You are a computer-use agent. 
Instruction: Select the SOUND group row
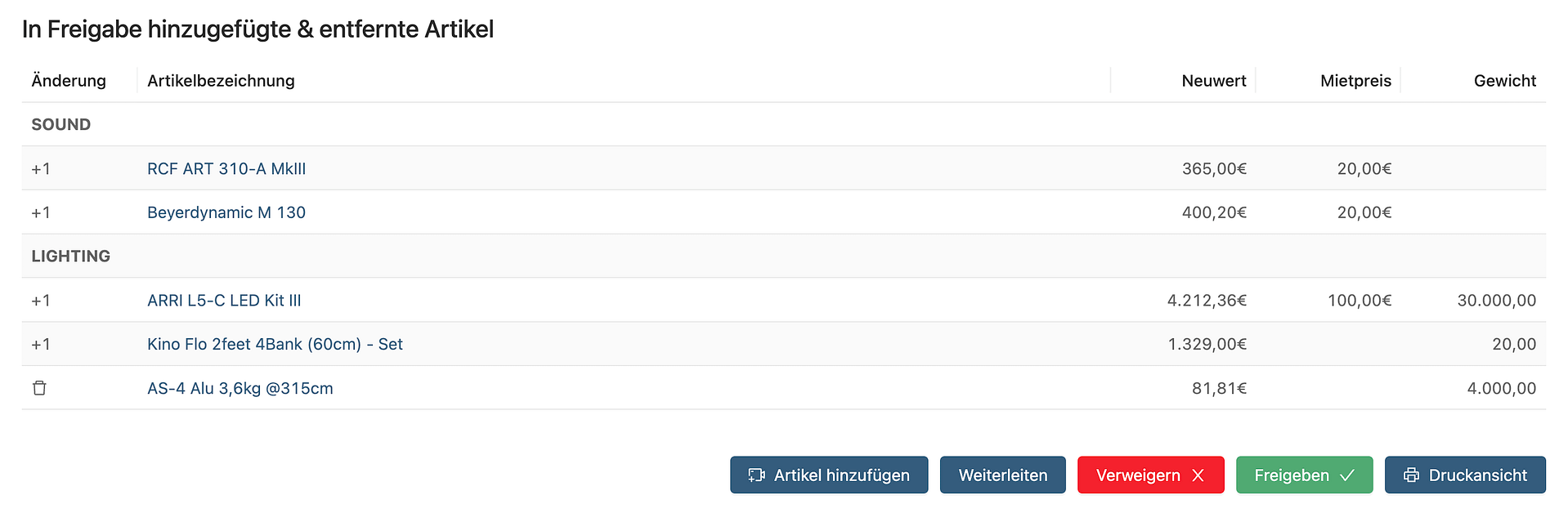tap(61, 125)
